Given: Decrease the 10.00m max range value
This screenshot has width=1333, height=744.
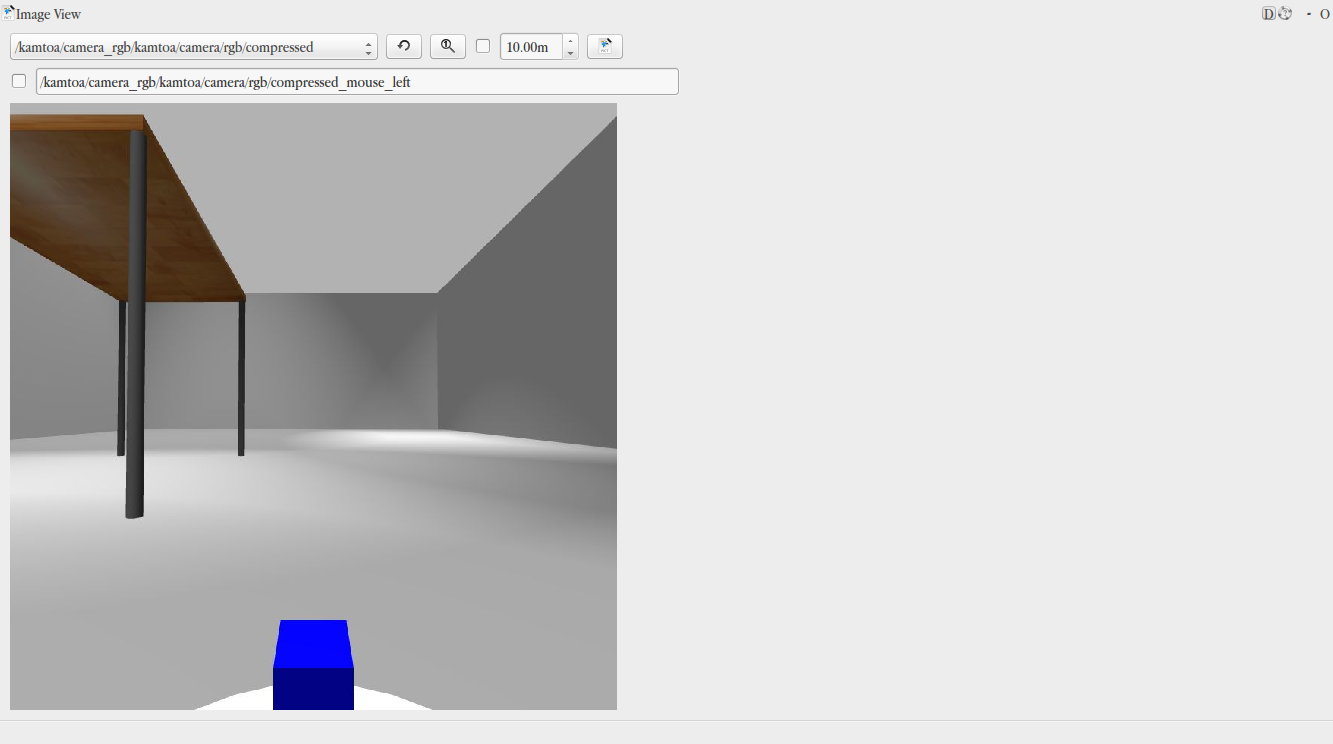Looking at the screenshot, I should pyautogui.click(x=570, y=53).
